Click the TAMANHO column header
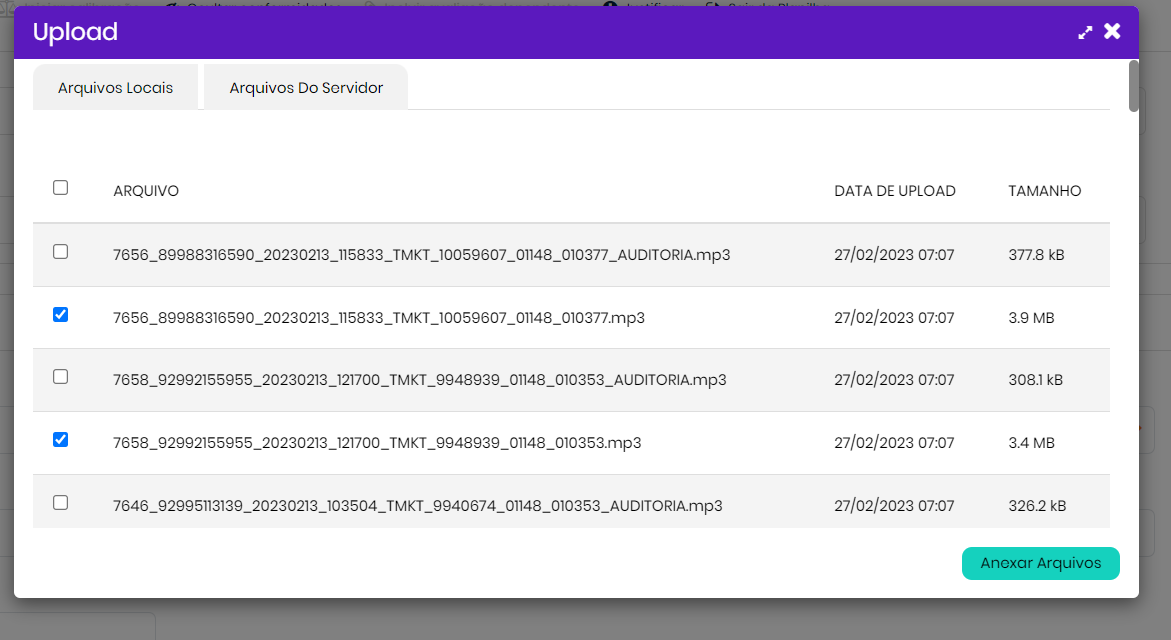Viewport: 1171px width, 640px height. (1044, 191)
